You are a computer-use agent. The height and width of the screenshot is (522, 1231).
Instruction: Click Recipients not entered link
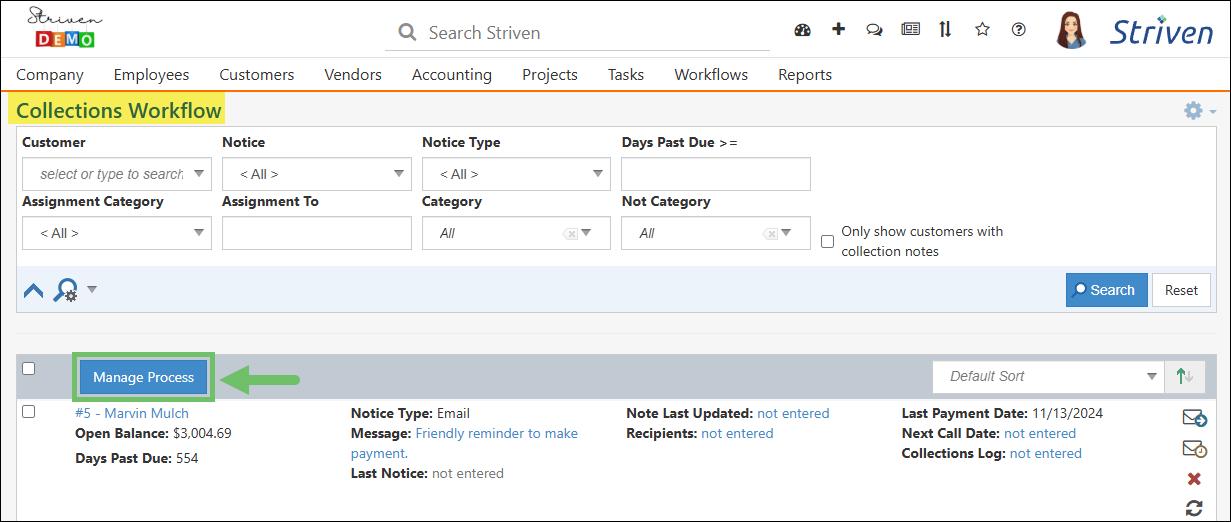(737, 433)
